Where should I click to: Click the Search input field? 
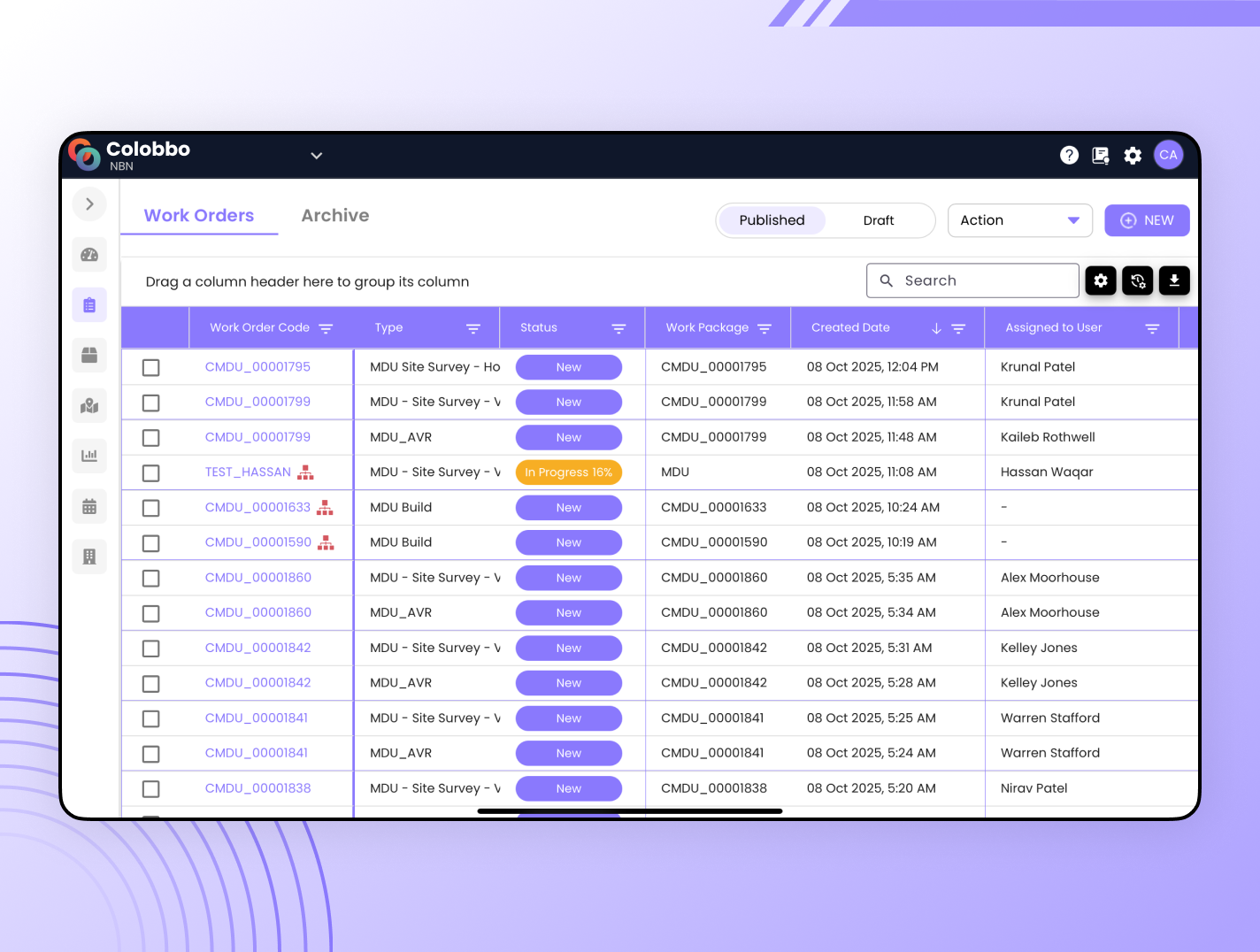pyautogui.click(x=982, y=280)
